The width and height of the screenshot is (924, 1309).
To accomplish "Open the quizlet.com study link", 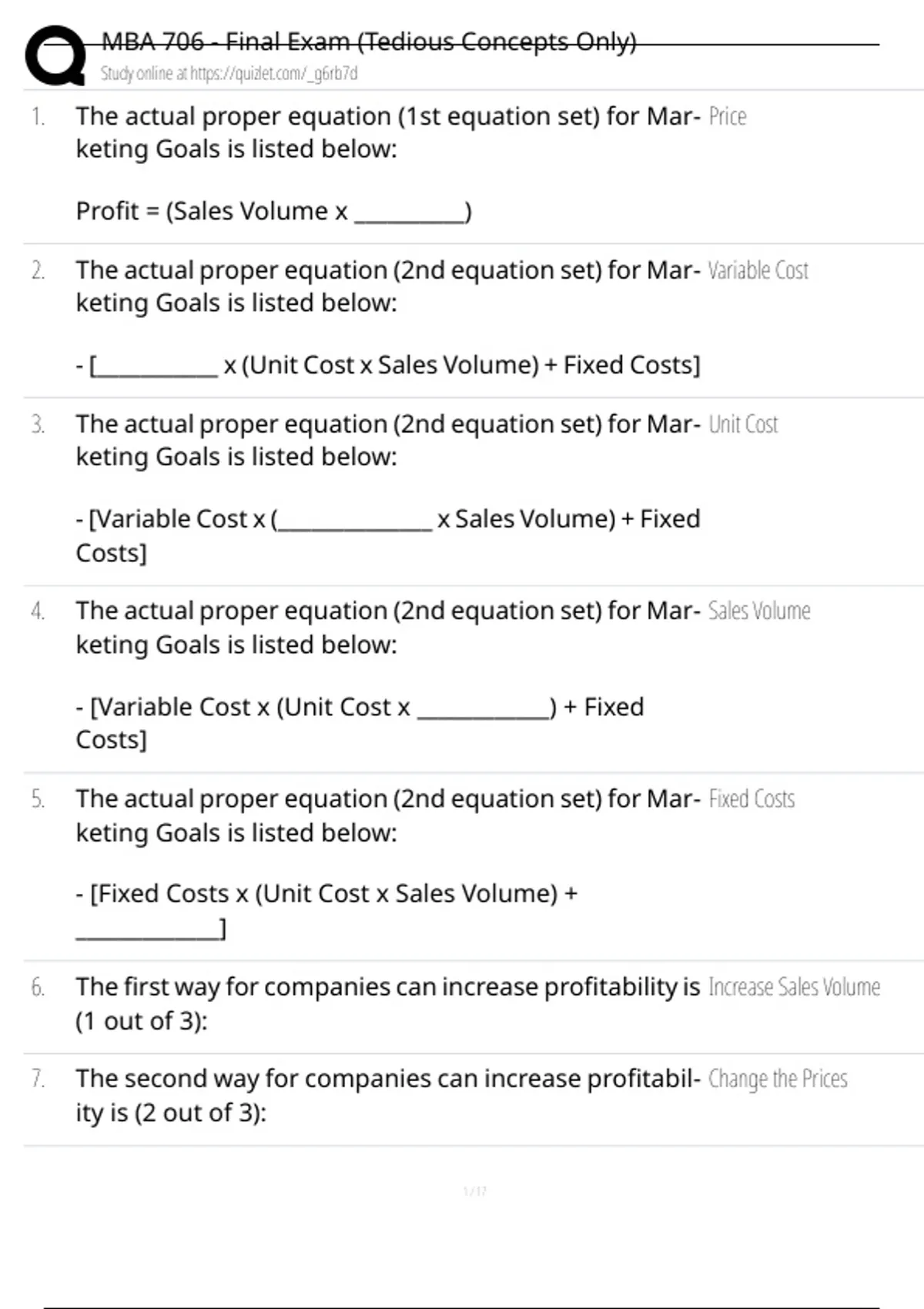I will click(229, 74).
